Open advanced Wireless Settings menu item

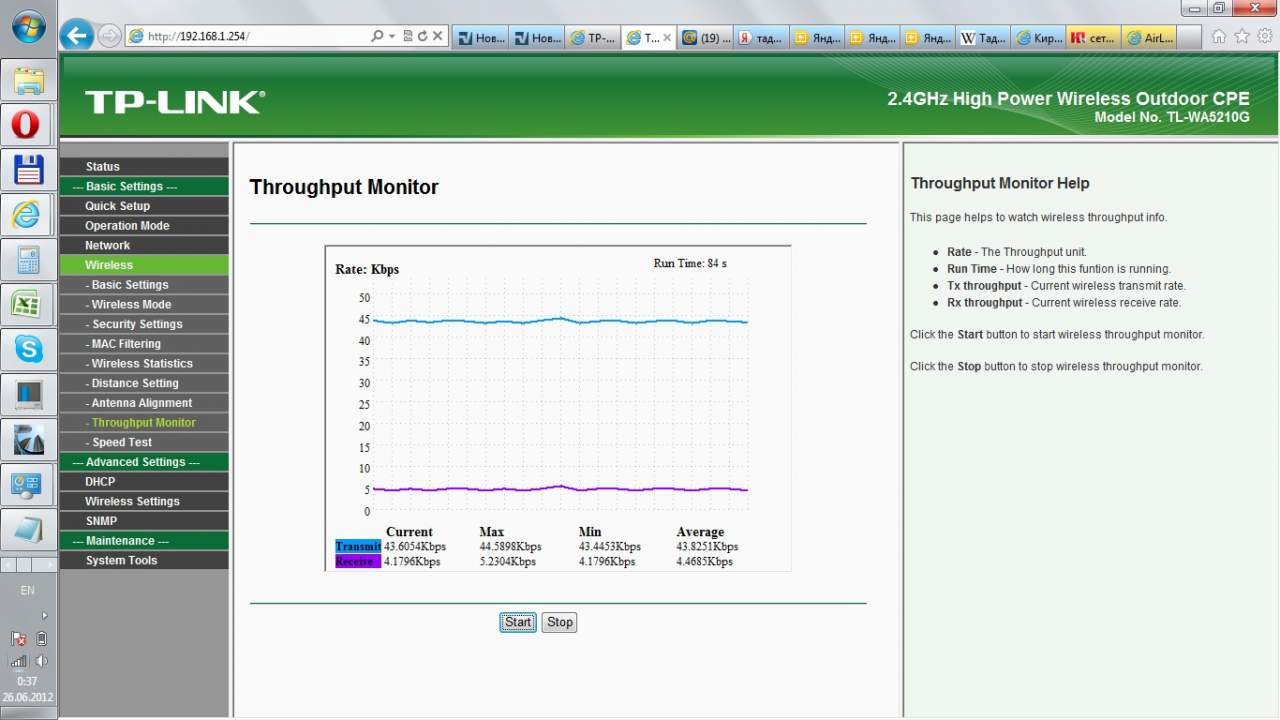[144, 501]
